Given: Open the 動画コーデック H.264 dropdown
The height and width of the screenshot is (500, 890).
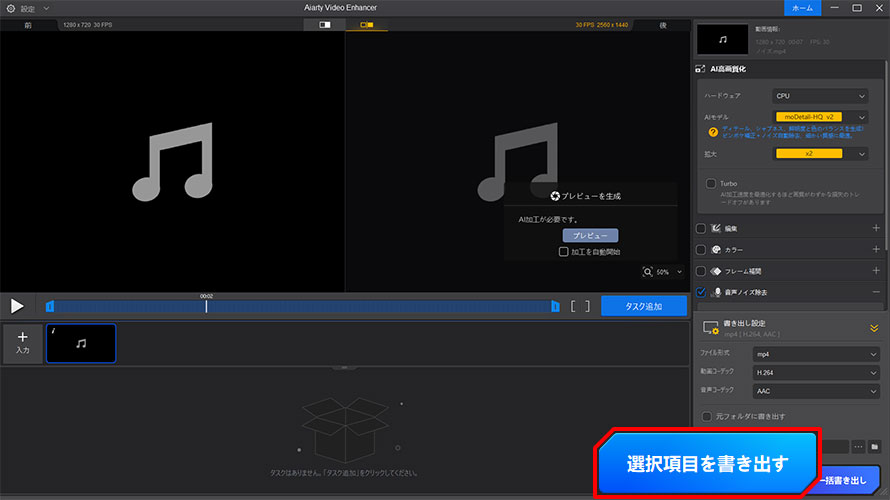Looking at the screenshot, I should (x=816, y=373).
